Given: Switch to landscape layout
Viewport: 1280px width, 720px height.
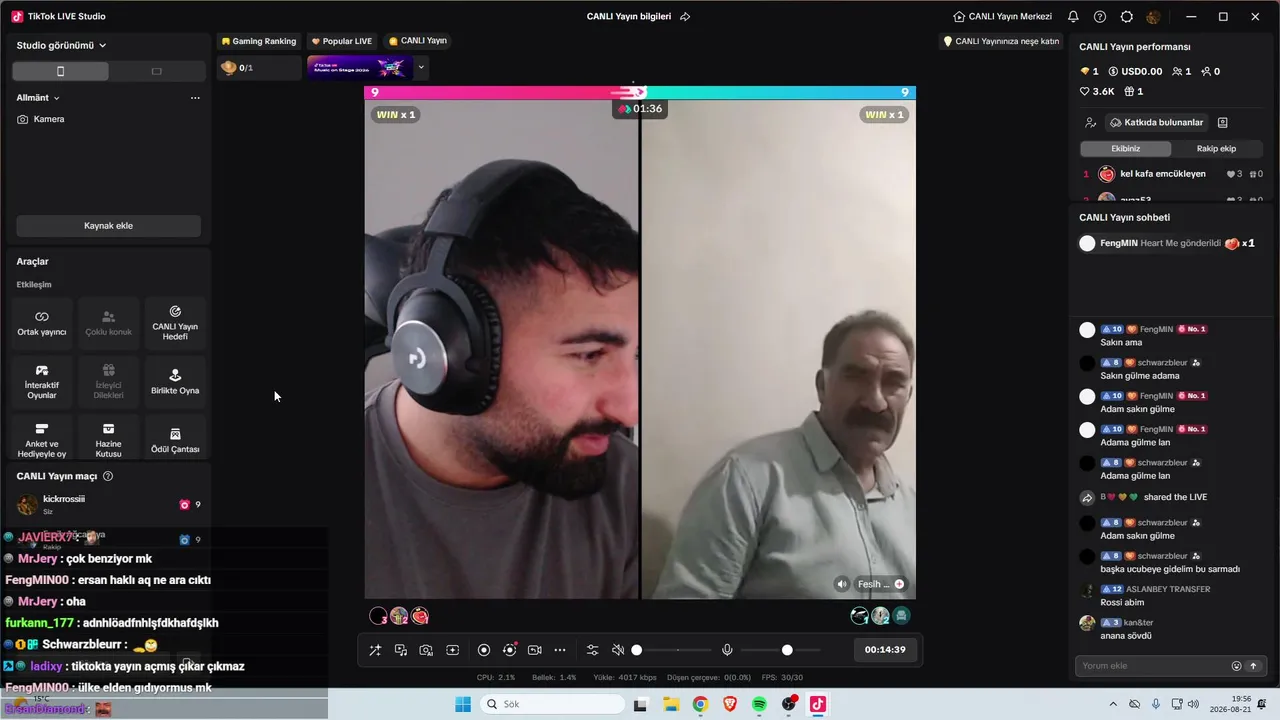Looking at the screenshot, I should pos(156,71).
